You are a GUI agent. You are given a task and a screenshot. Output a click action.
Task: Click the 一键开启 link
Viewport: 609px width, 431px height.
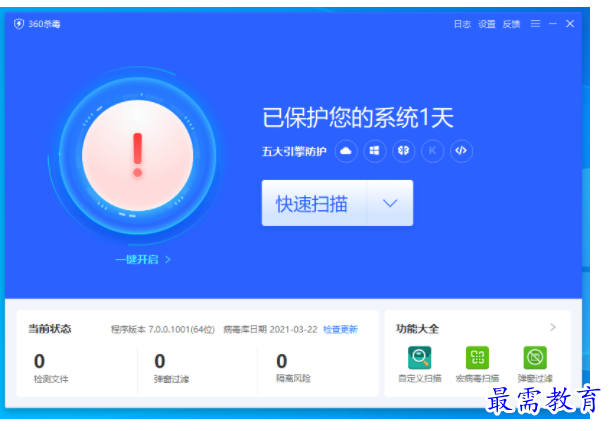[x=143, y=259]
